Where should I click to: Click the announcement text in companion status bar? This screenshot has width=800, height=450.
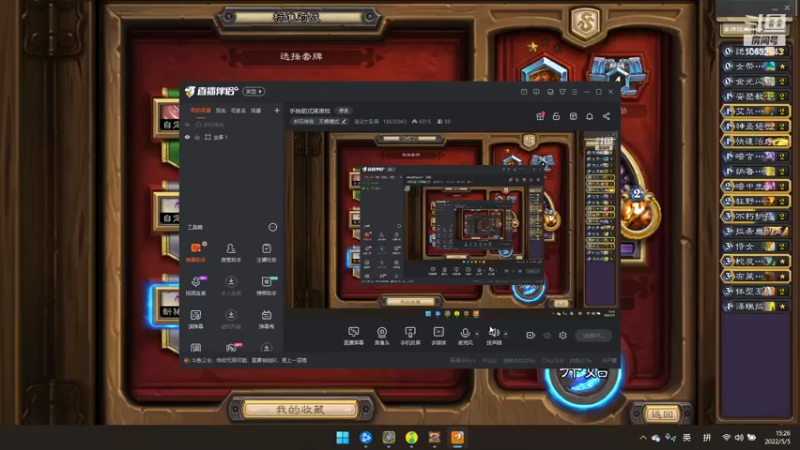pyautogui.click(x=249, y=360)
